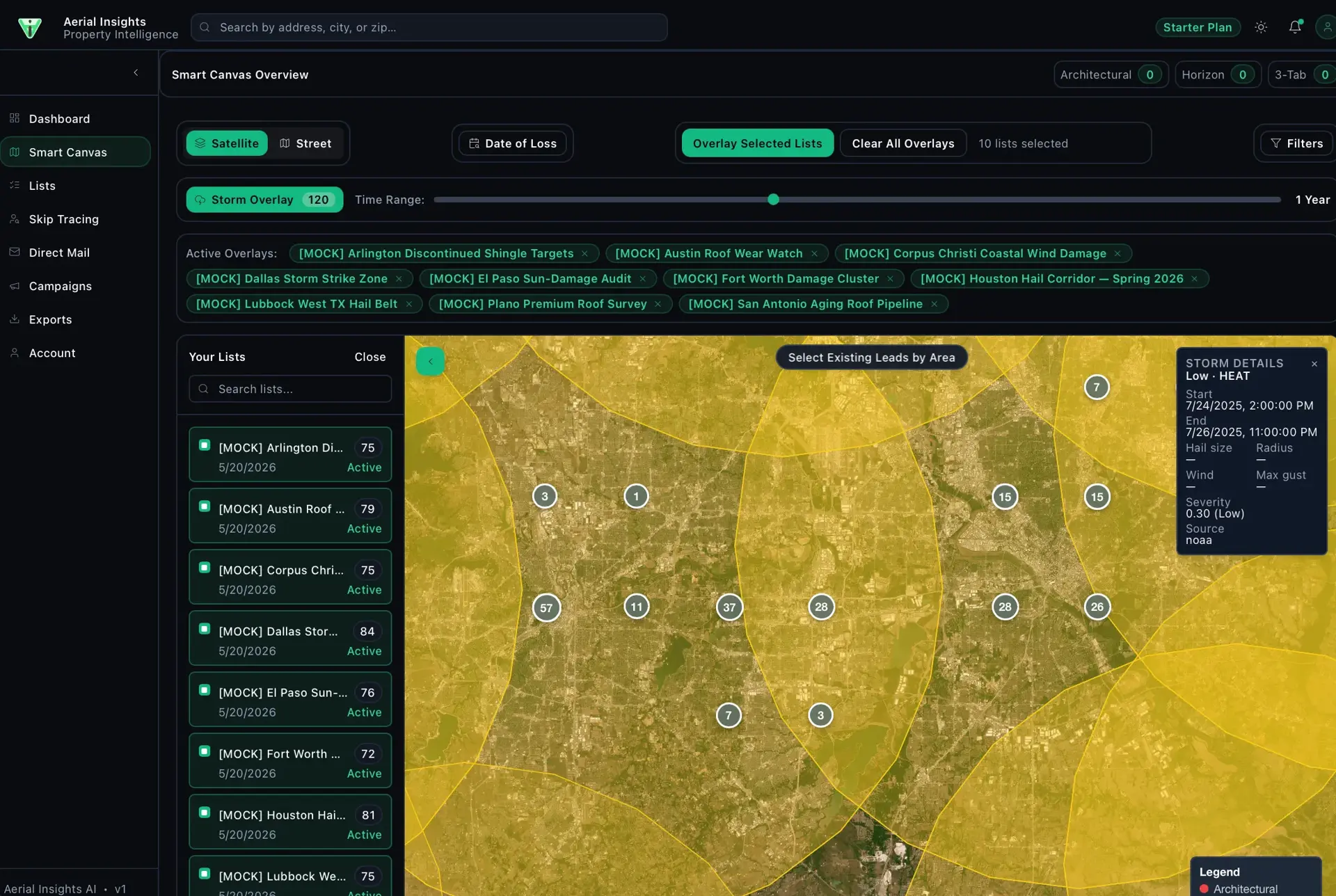Click the Architectural red legend swatch
The width and height of the screenshot is (1336, 896).
click(x=1204, y=889)
